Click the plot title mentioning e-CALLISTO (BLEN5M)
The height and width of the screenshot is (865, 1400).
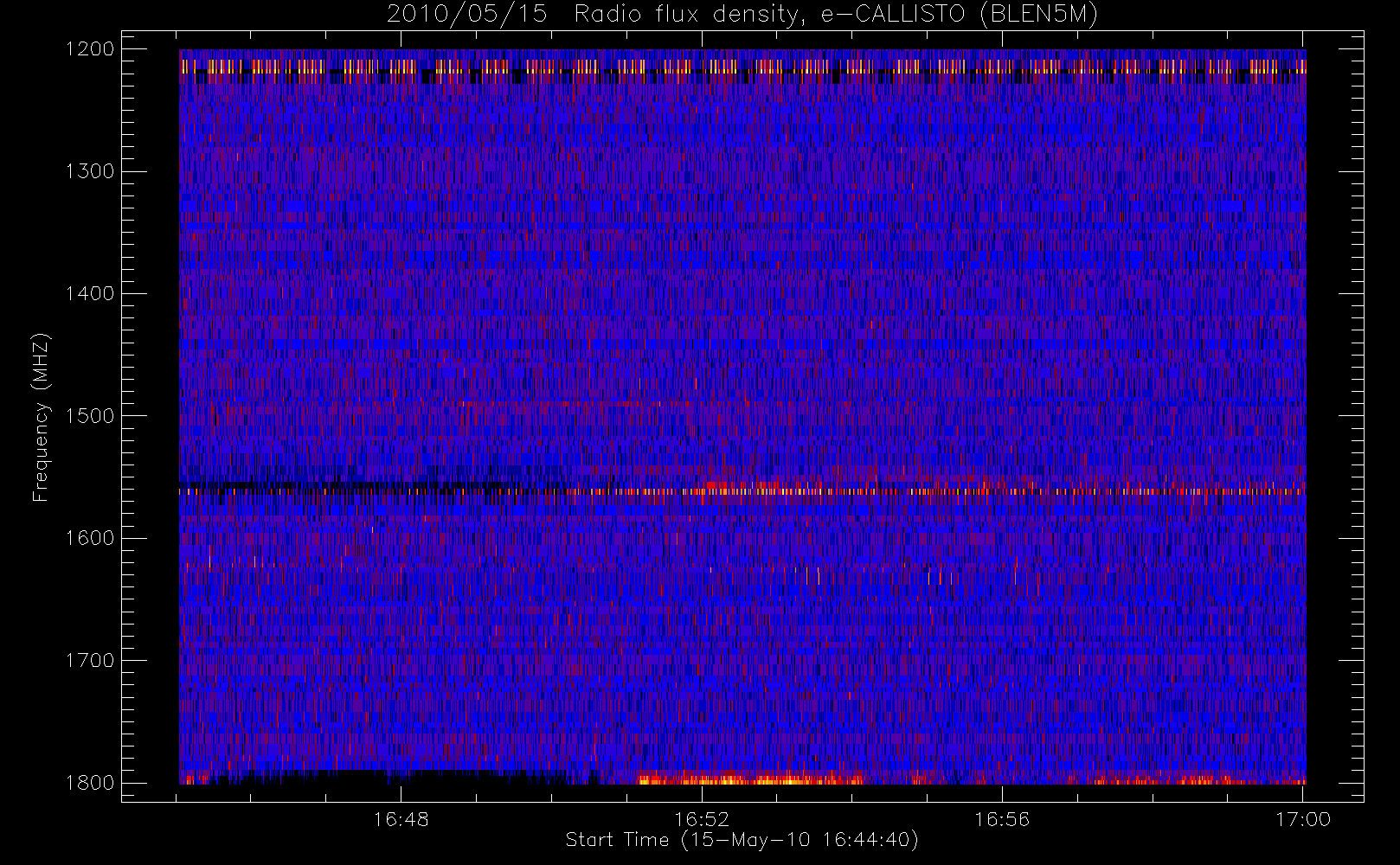742,15
